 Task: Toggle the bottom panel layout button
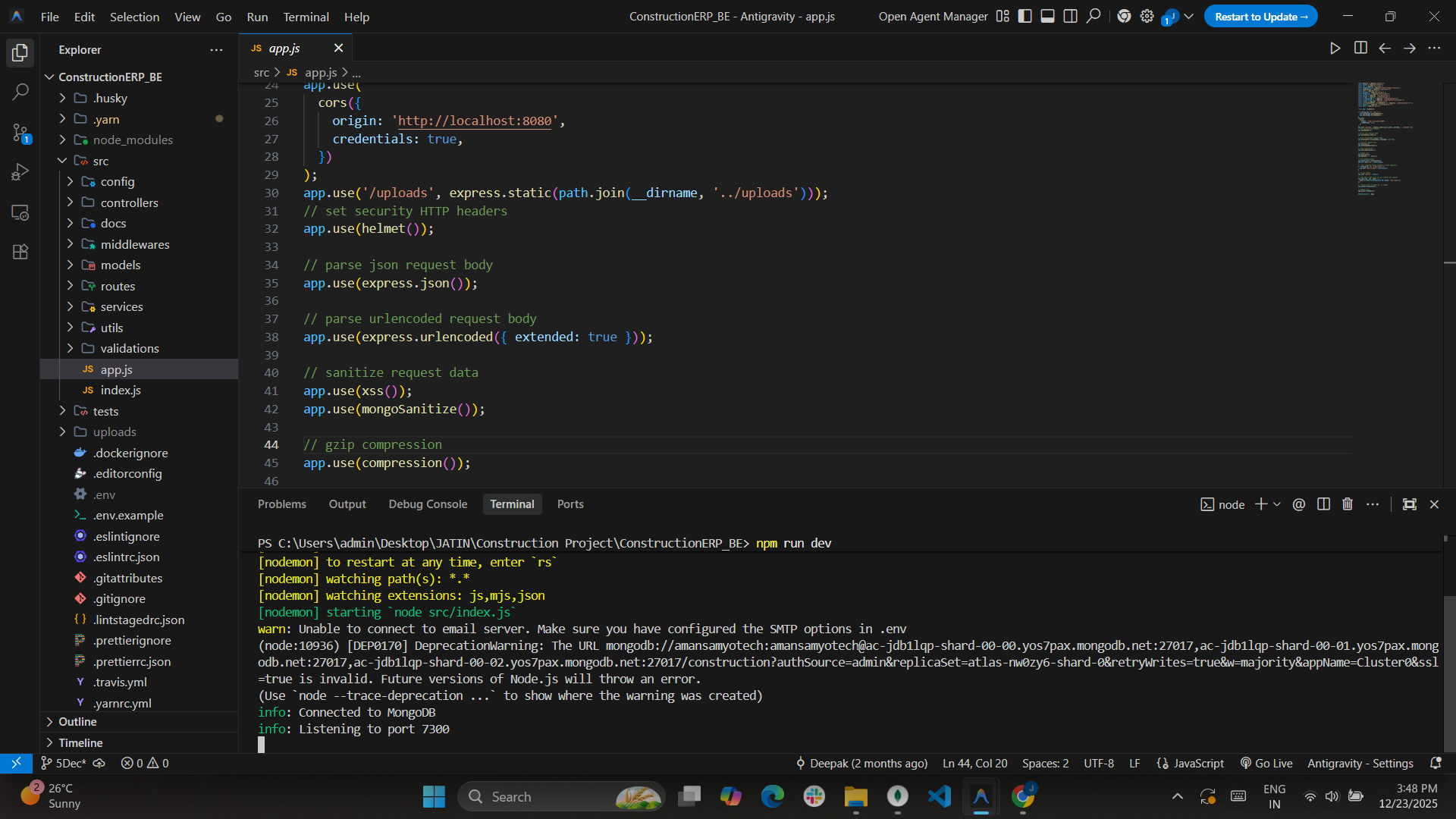1047,17
